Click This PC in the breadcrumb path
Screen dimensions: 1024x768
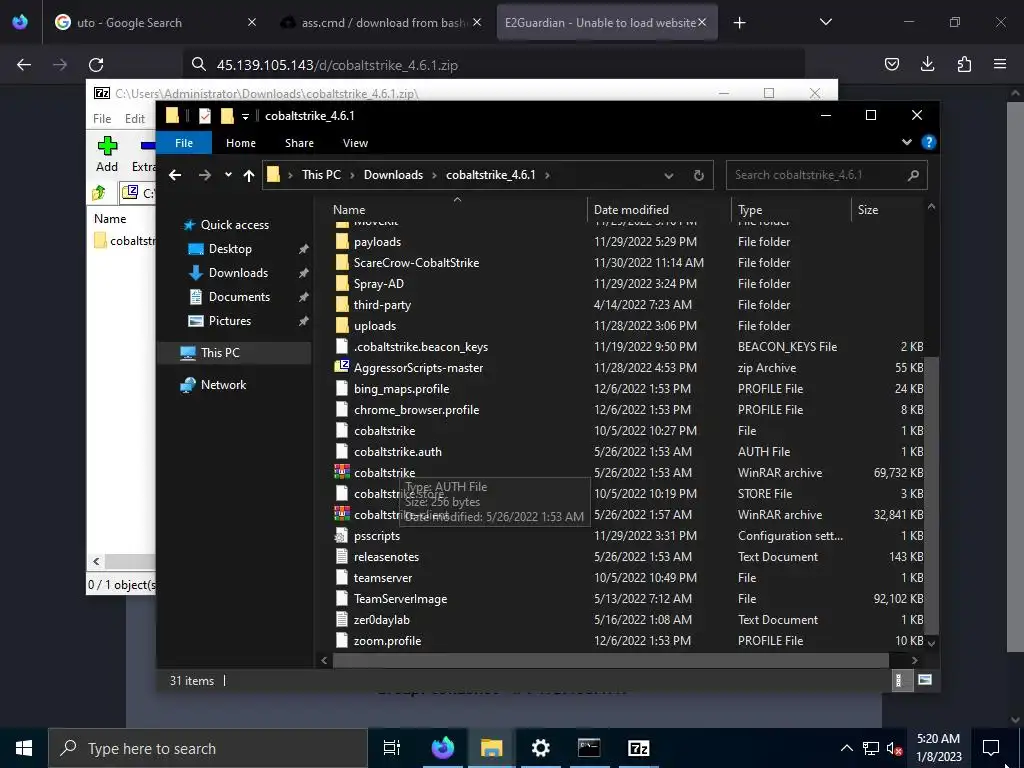tap(321, 175)
